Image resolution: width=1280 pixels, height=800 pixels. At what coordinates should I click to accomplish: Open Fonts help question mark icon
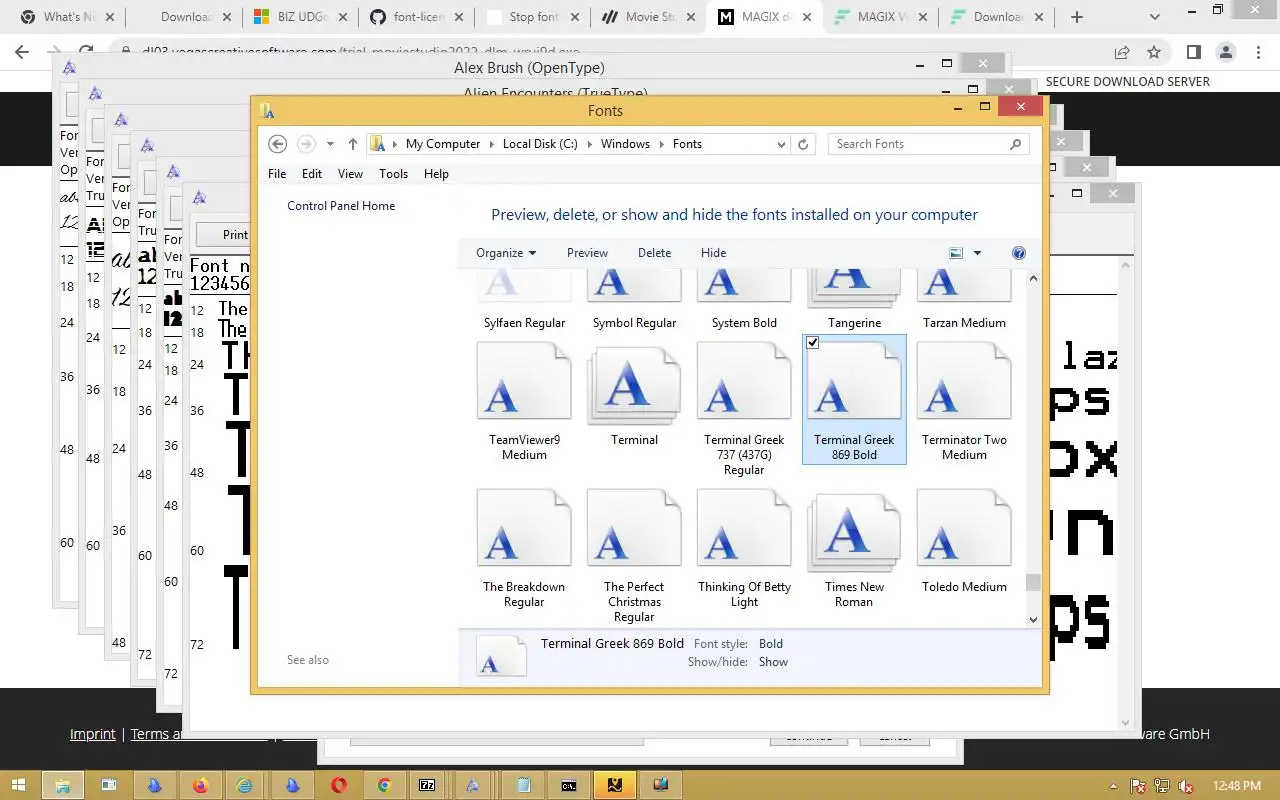click(1019, 253)
